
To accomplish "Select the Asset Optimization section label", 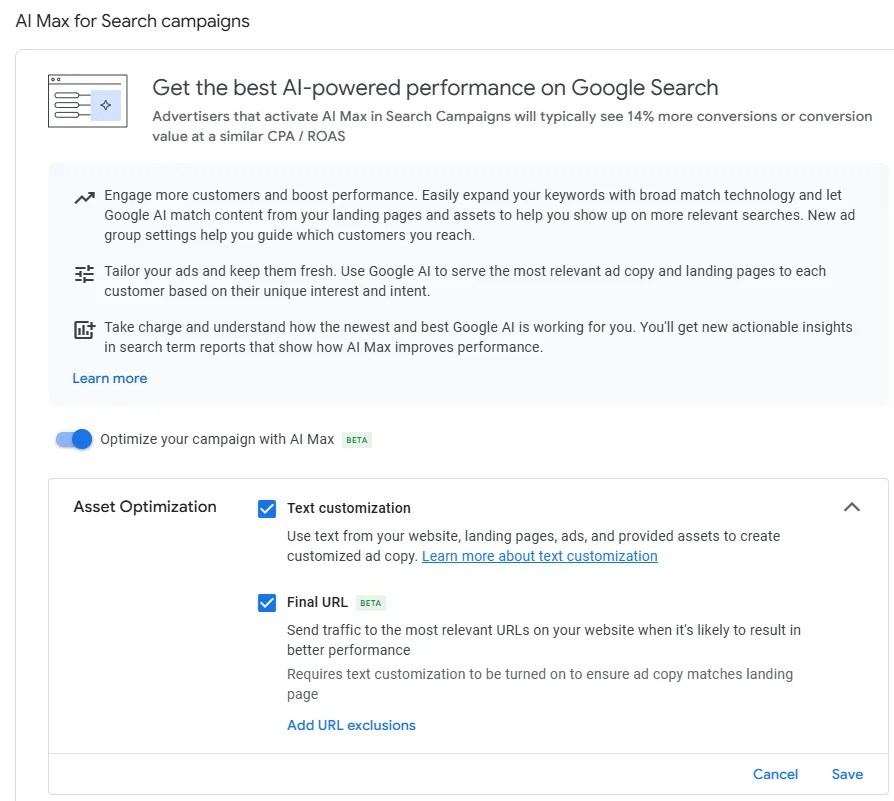I will point(144,507).
